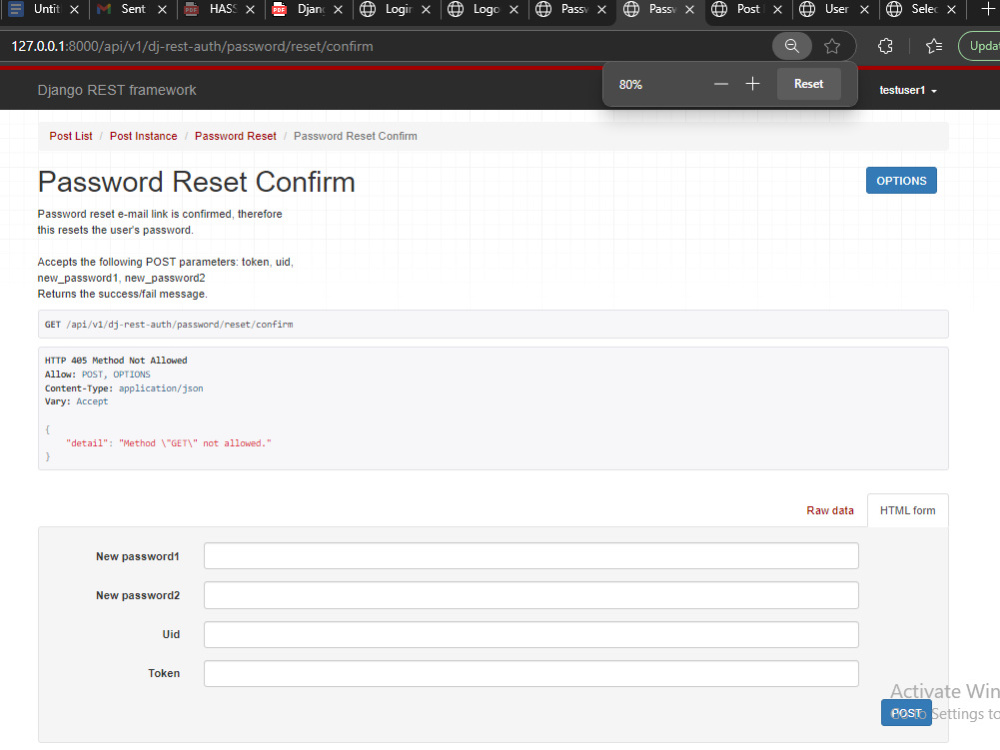This screenshot has height=750, width=1000.
Task: Open a new browser tab
Action: (988, 9)
